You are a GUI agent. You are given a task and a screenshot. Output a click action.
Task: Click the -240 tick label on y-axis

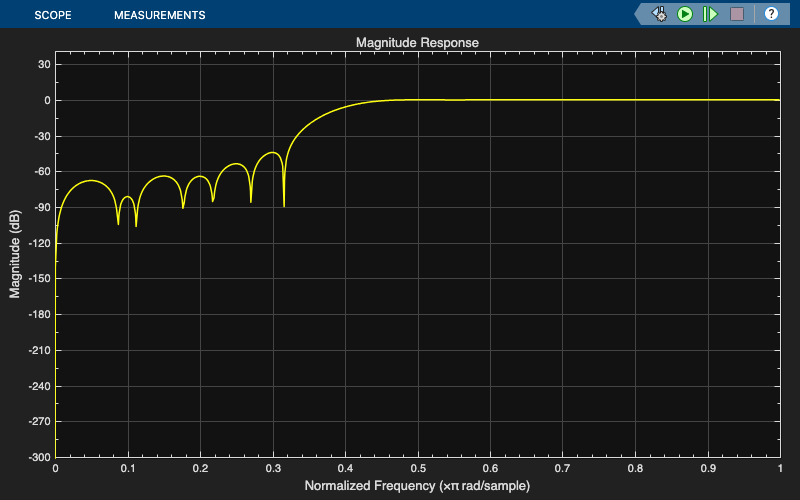(39, 386)
